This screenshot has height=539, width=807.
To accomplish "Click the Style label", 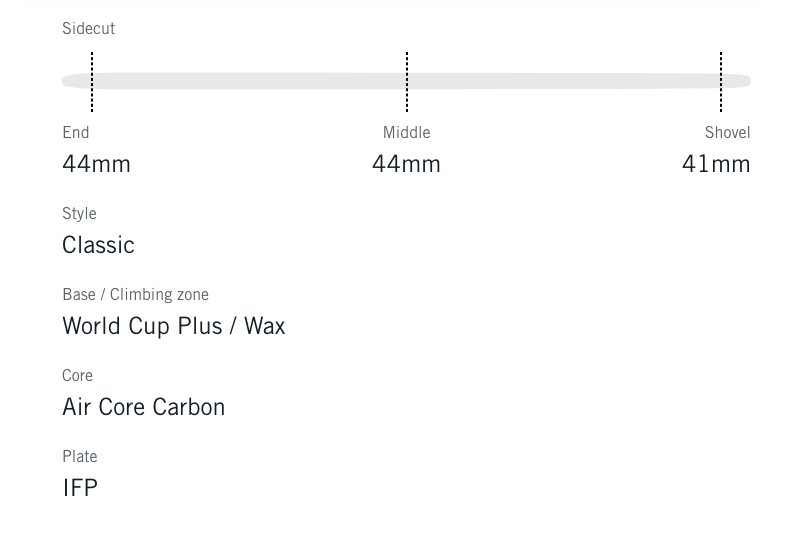I will pos(79,214).
